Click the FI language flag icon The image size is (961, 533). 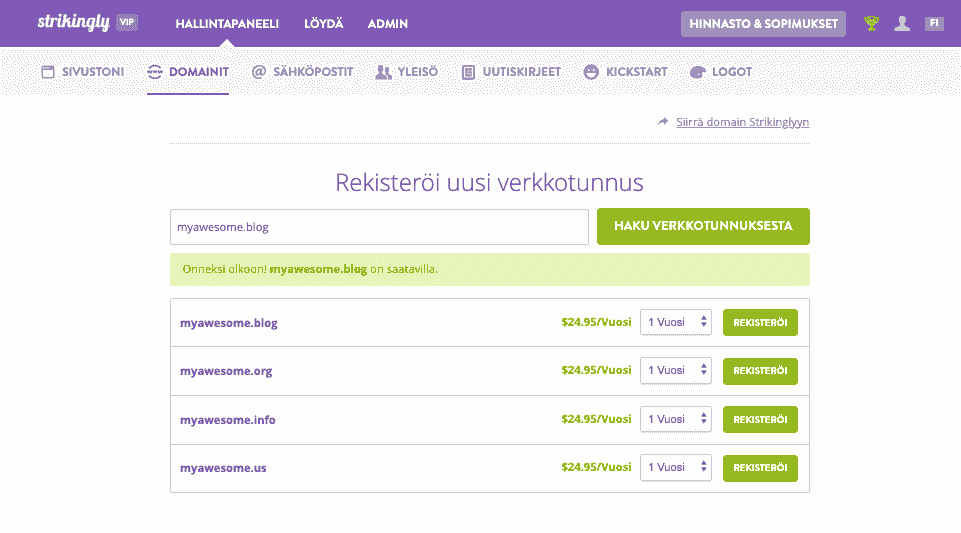(x=934, y=23)
